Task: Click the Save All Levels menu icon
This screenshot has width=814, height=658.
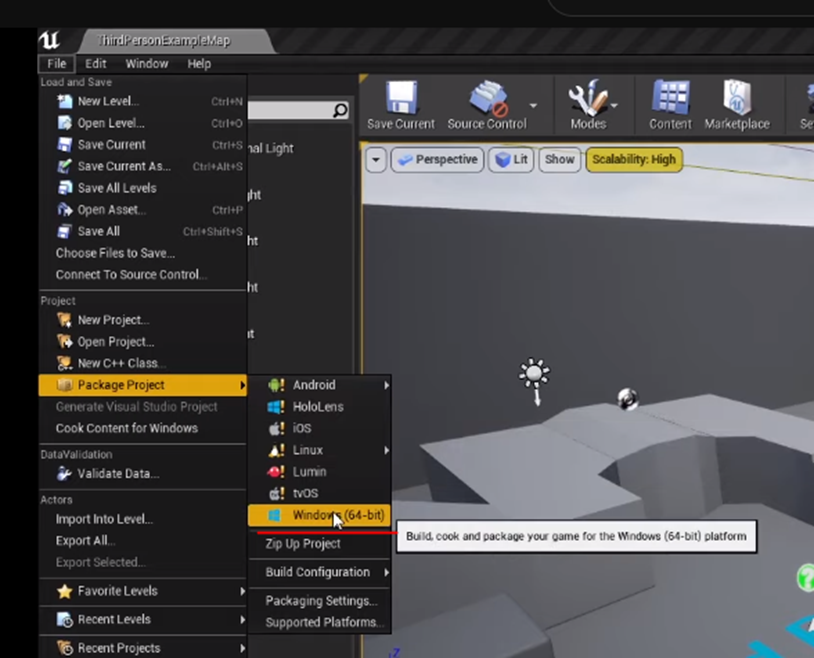Action: (64, 188)
